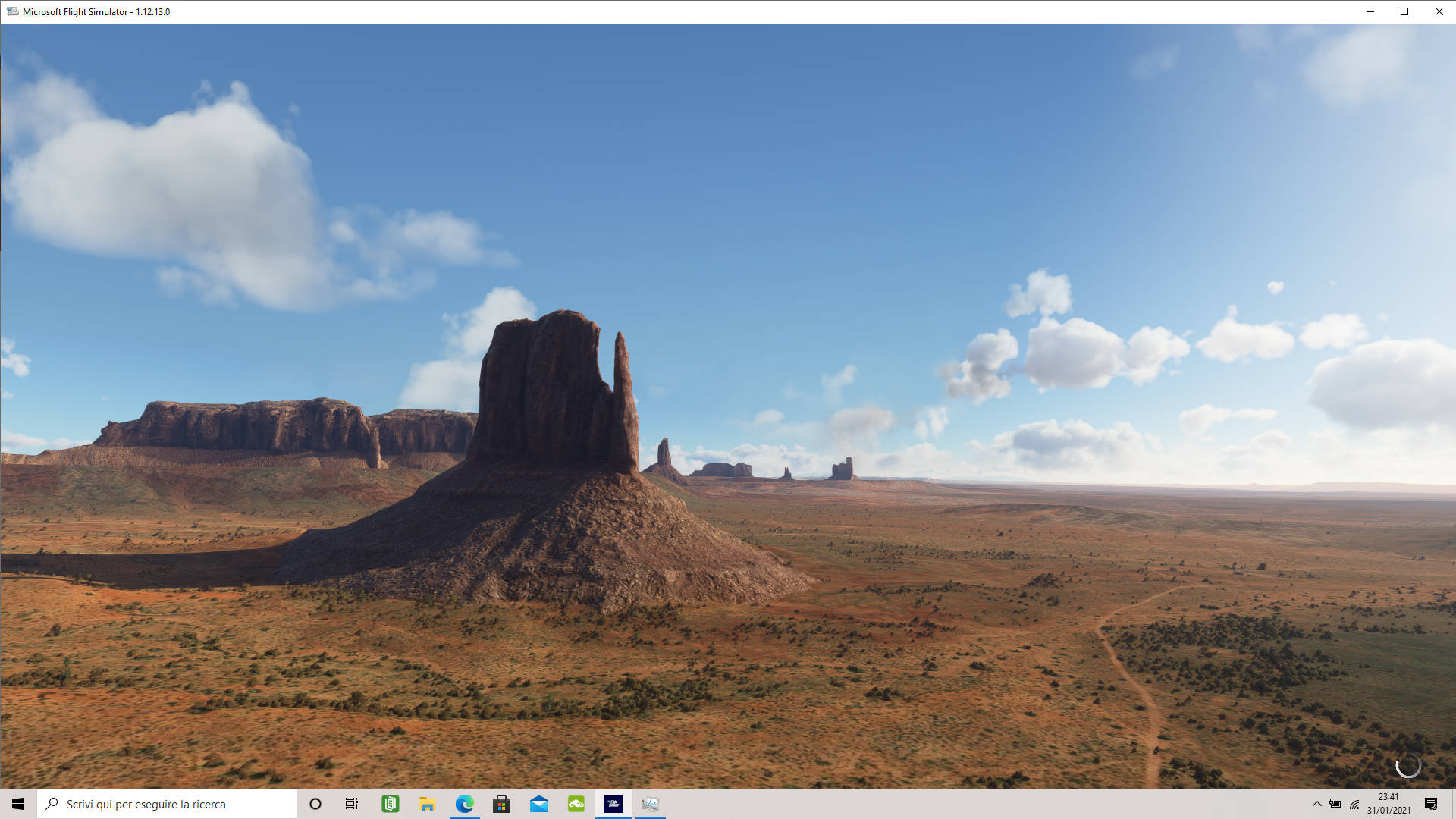Check battery power status icon
This screenshot has width=1456, height=819.
point(1335,804)
